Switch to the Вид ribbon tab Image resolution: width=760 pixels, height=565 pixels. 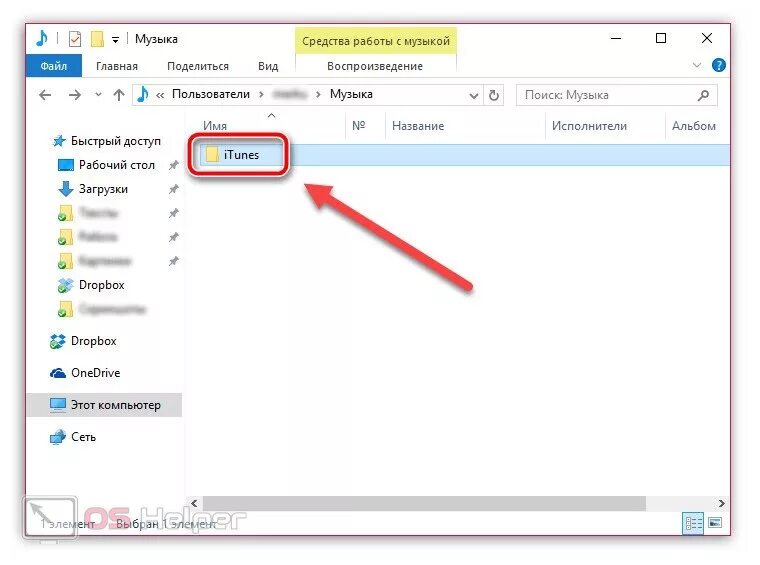(268, 66)
